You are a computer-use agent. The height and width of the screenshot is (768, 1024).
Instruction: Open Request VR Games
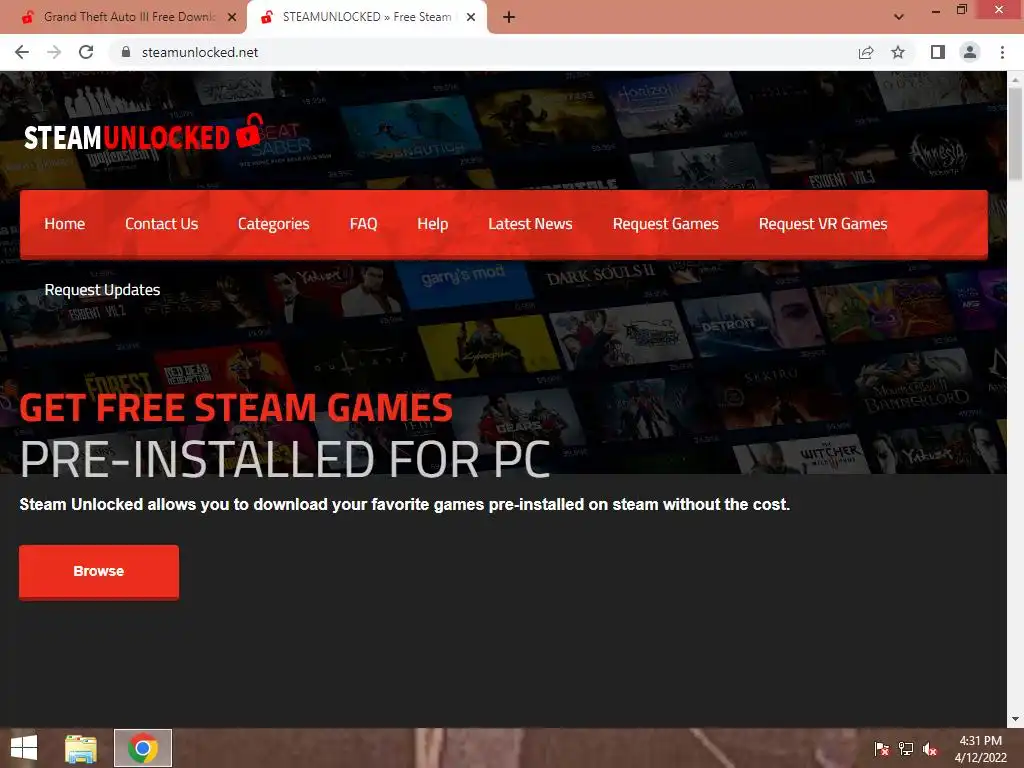[x=823, y=224]
